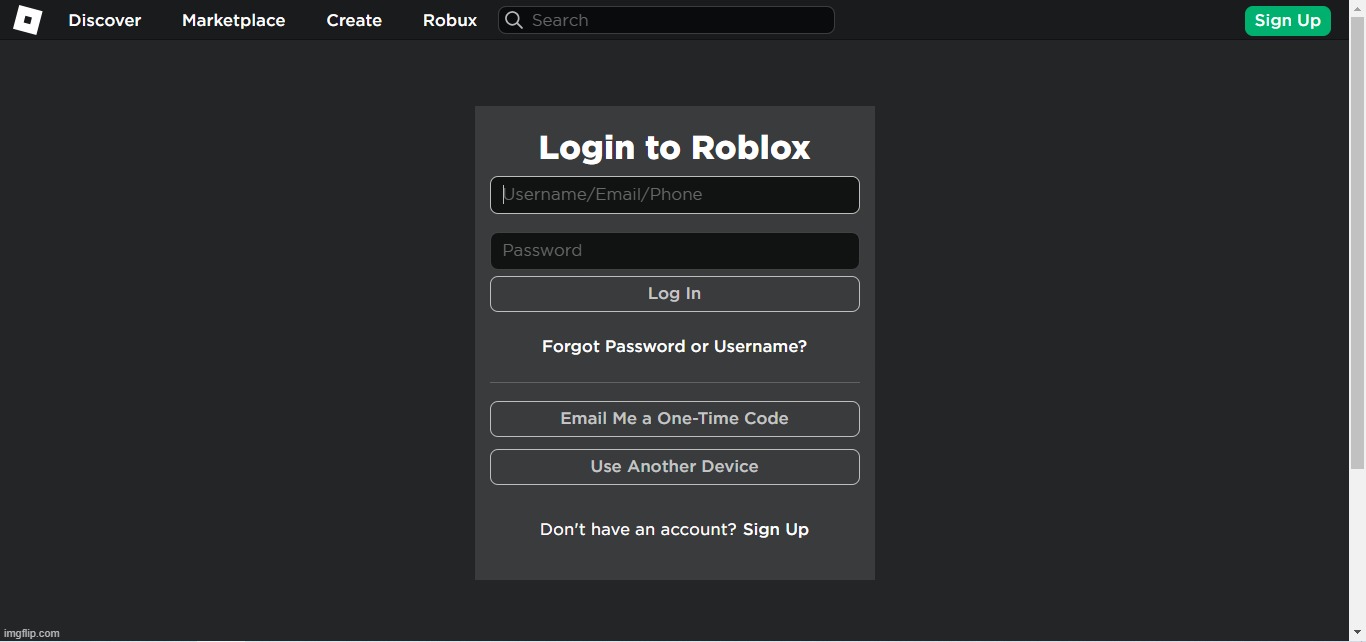Click the scrollbar up arrow

click(x=1357, y=6)
